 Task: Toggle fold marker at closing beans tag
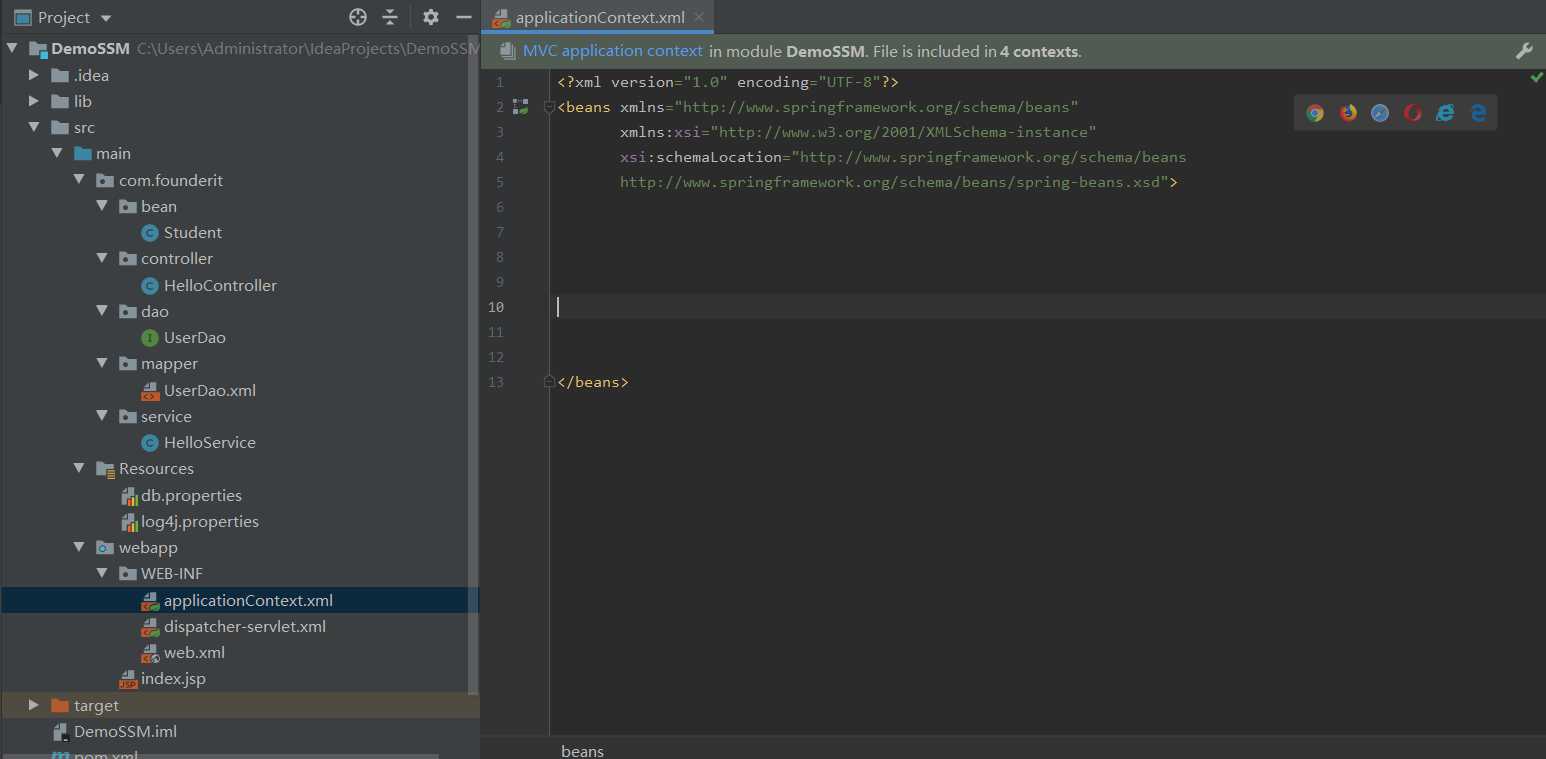[549, 382]
